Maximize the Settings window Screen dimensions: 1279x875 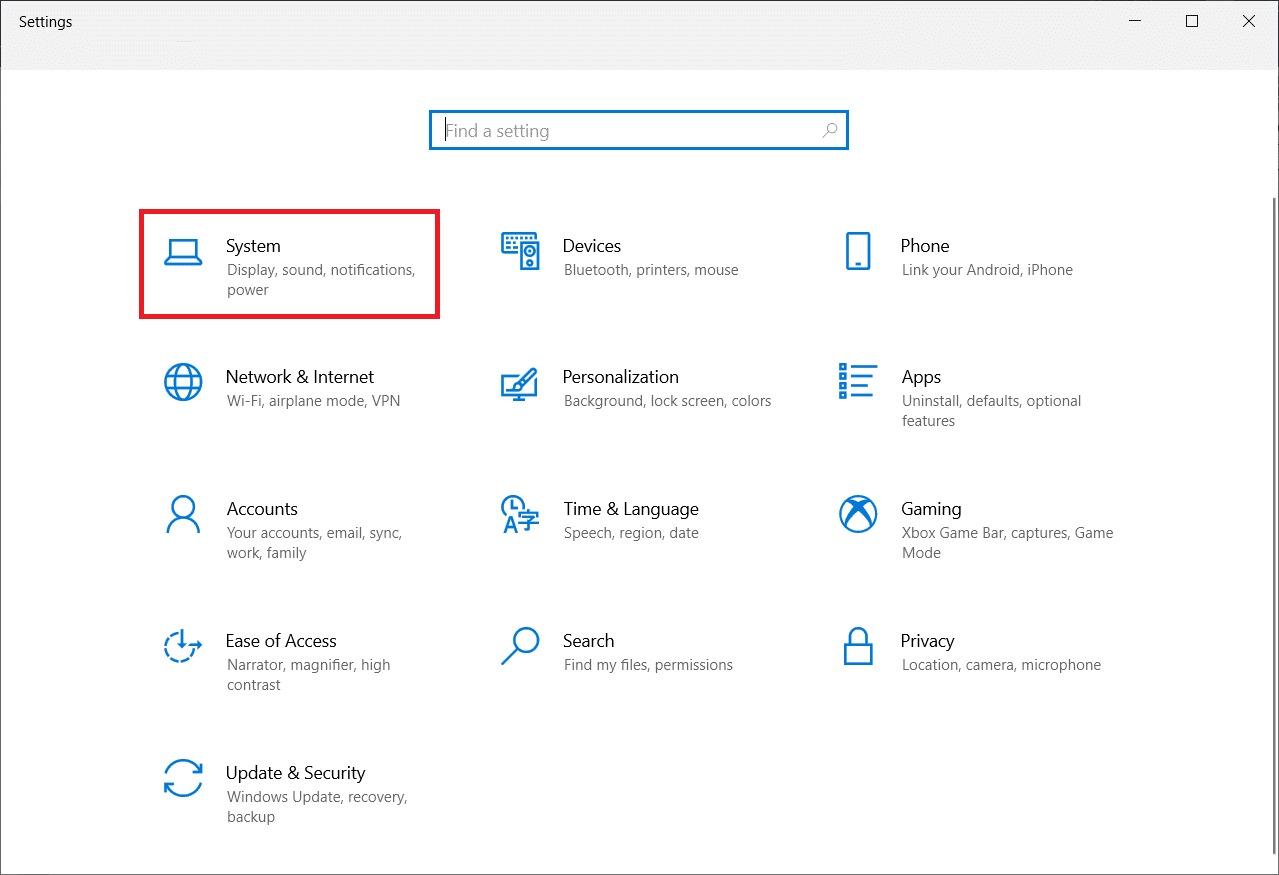tap(1191, 22)
